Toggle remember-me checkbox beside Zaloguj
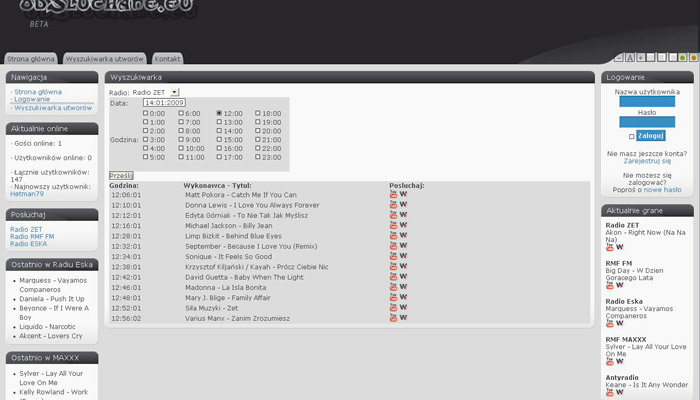Image resolution: width=700 pixels, height=400 pixels. coord(631,136)
